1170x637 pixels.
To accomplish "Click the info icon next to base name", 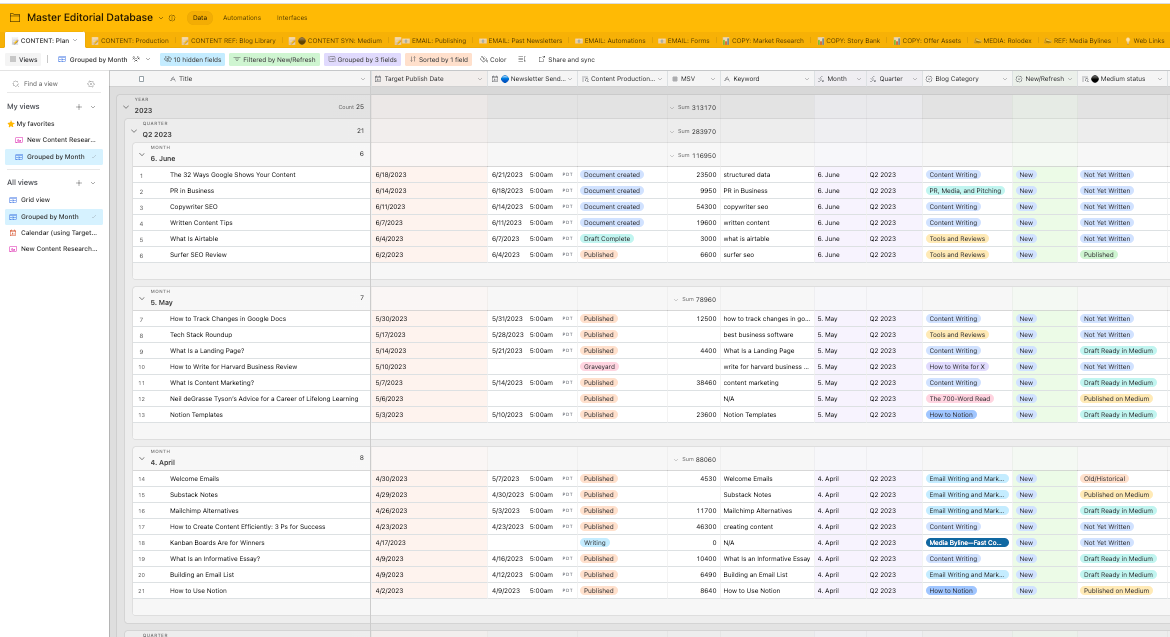I will pyautogui.click(x=172, y=18).
